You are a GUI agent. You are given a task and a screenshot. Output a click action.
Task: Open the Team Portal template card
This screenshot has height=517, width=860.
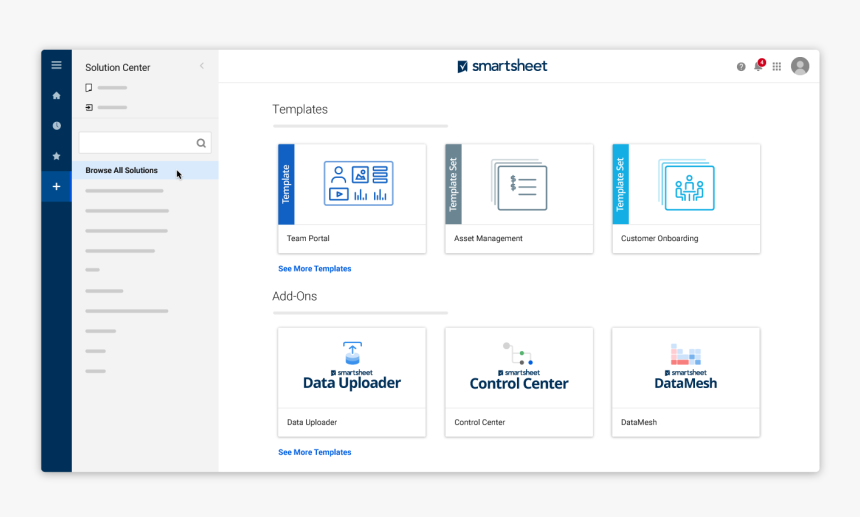pyautogui.click(x=352, y=198)
